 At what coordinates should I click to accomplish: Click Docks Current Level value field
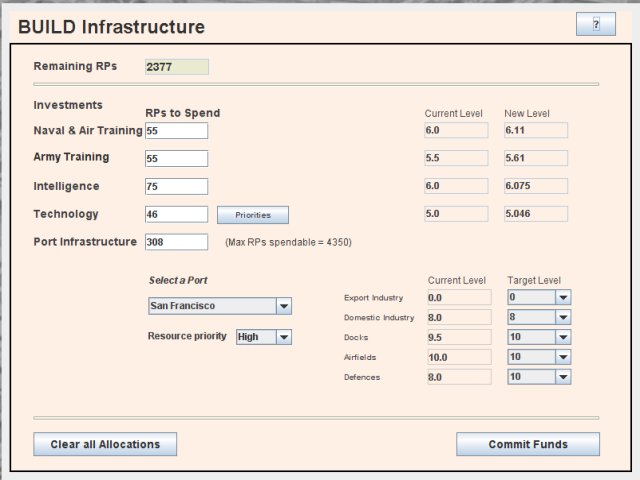pos(459,337)
